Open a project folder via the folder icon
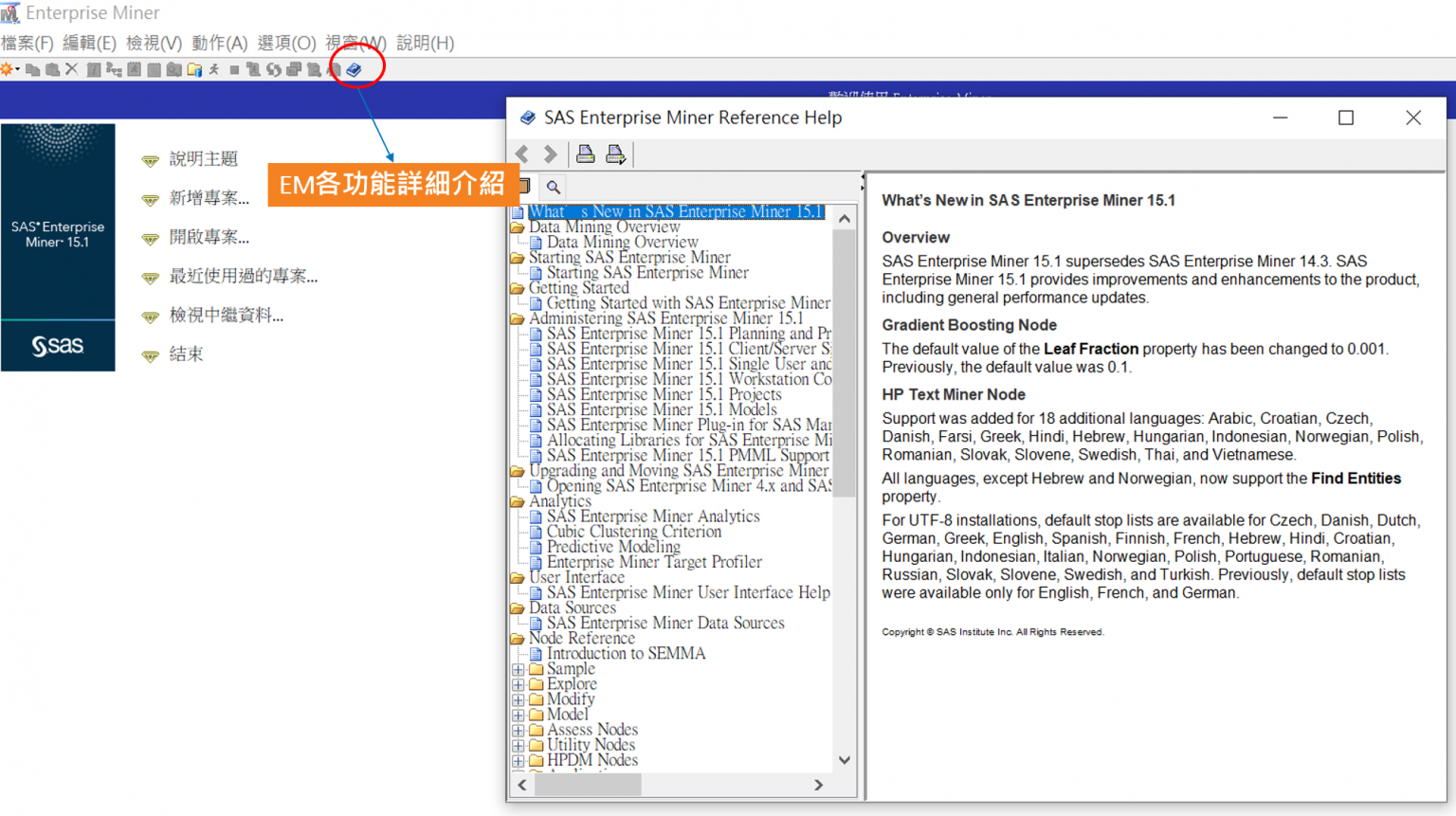 193,68
